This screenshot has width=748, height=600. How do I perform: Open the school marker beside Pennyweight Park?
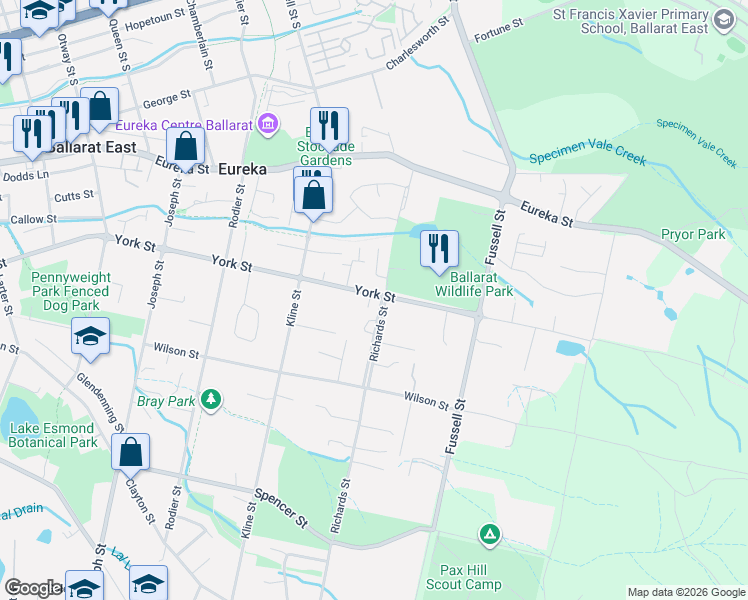pyautogui.click(x=91, y=337)
